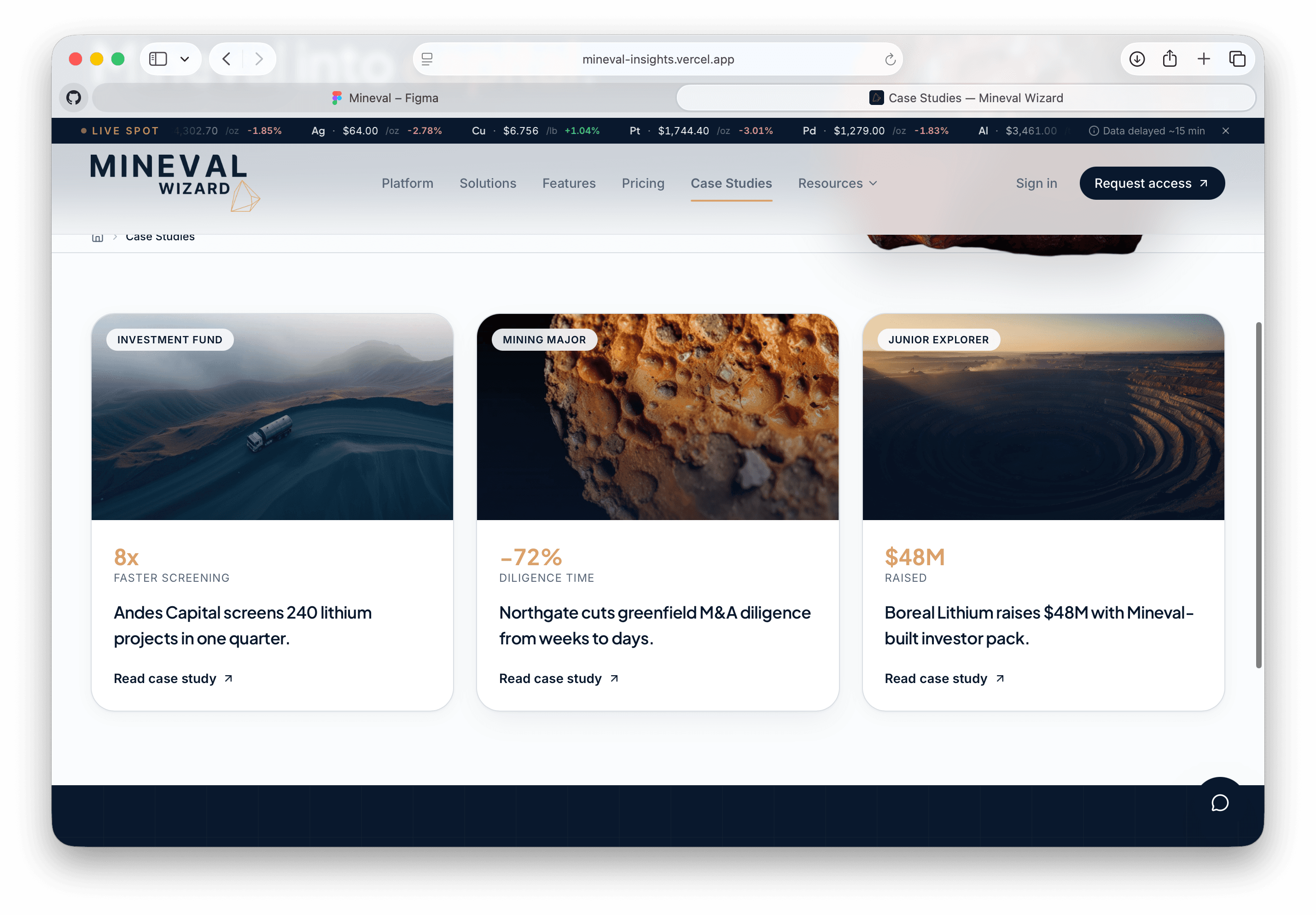This screenshot has width=1316, height=915.
Task: Click the INVESTMENT FUND tag
Action: coord(169,340)
